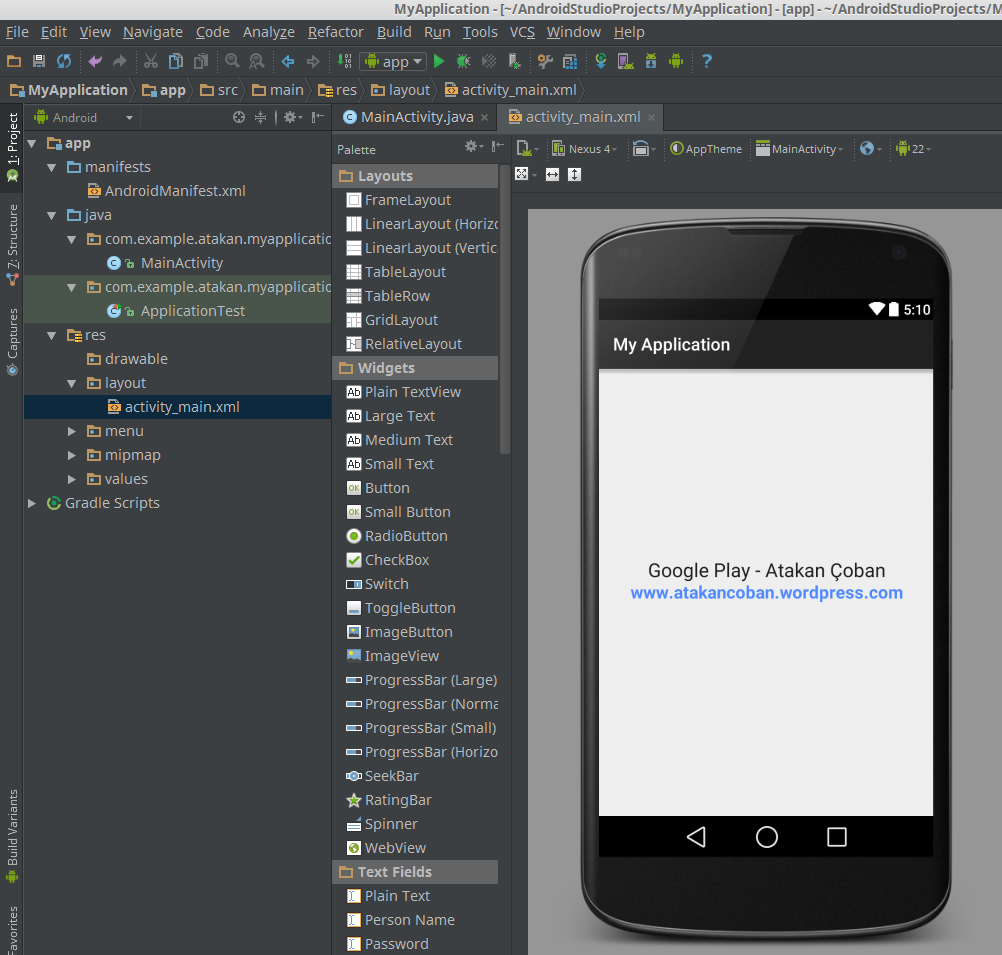Expand the mipmap folder
Image resolution: width=1002 pixels, height=955 pixels.
pos(72,455)
